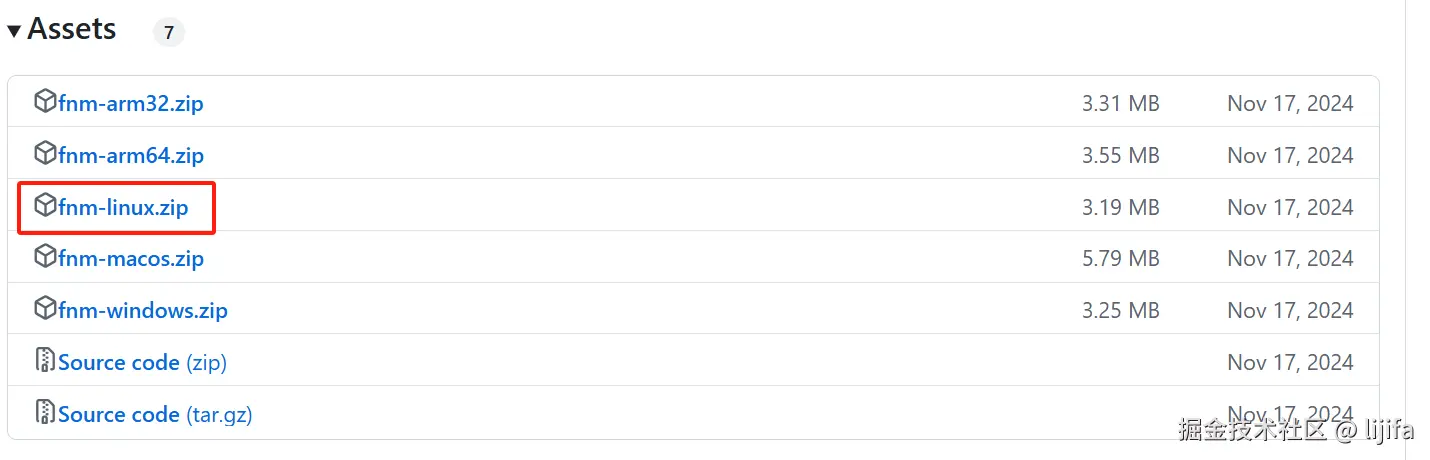Click package icon beside fnm-windows.zip
The width and height of the screenshot is (1430, 460).
pyautogui.click(x=45, y=308)
